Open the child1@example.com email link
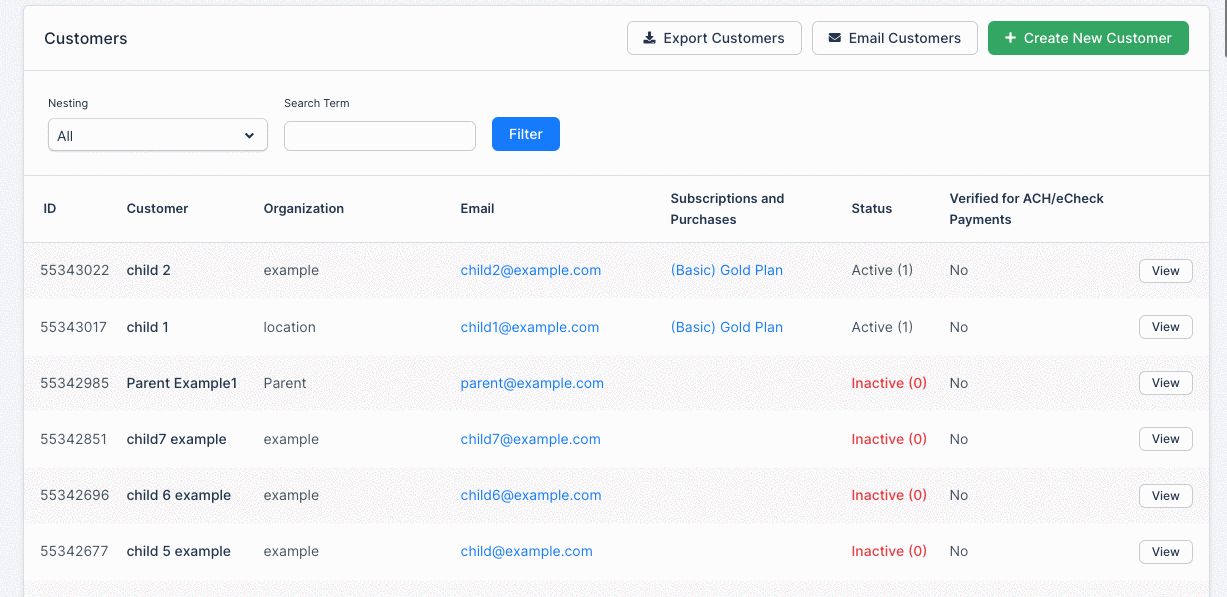This screenshot has width=1227, height=597. click(x=530, y=327)
